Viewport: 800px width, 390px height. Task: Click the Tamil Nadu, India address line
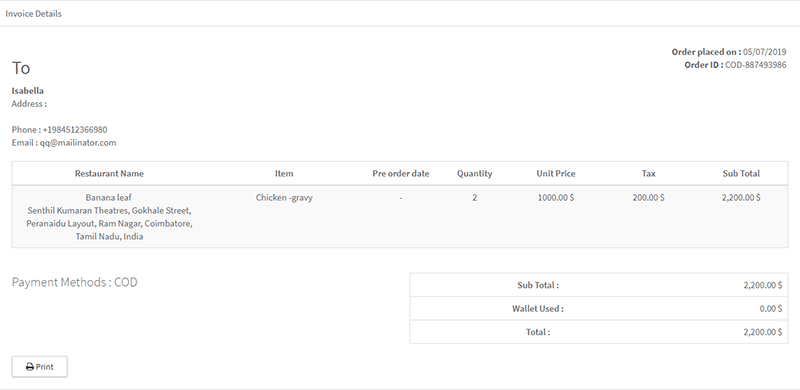pyautogui.click(x=109, y=236)
